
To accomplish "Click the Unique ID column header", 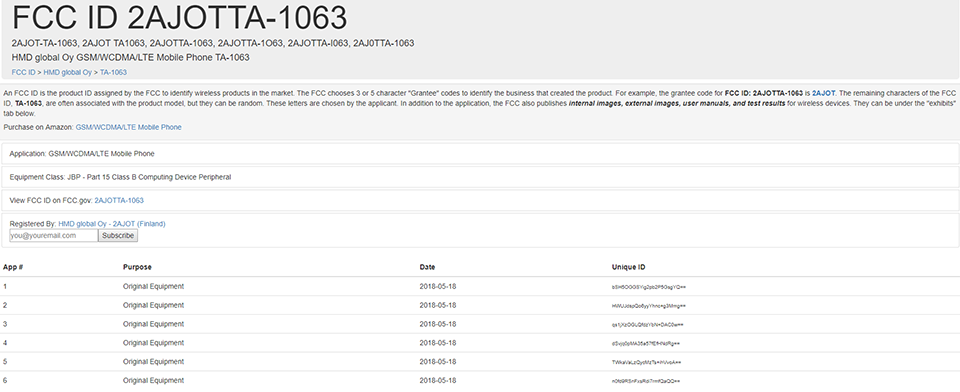I will click(628, 267).
